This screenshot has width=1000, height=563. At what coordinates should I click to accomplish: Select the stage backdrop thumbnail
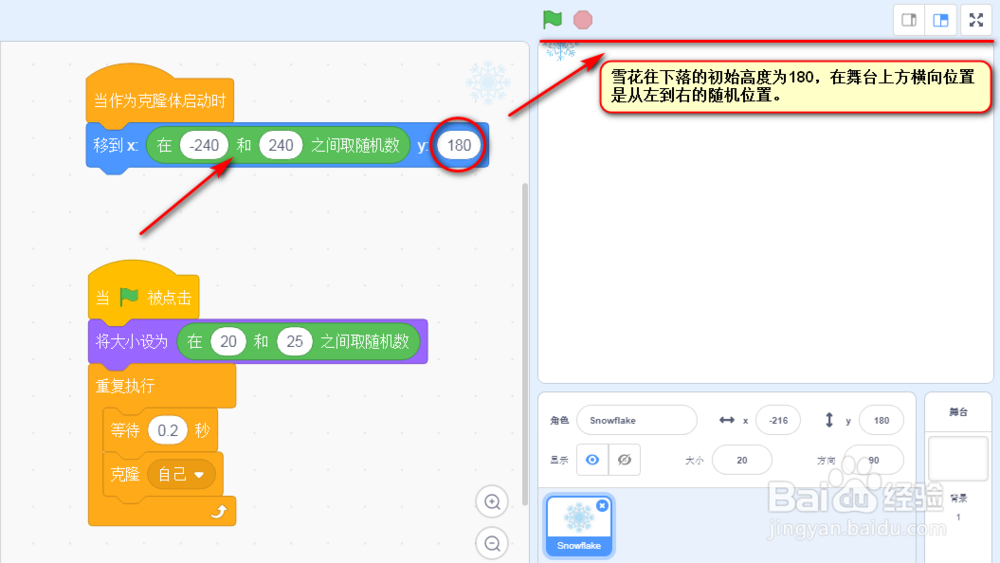958,458
